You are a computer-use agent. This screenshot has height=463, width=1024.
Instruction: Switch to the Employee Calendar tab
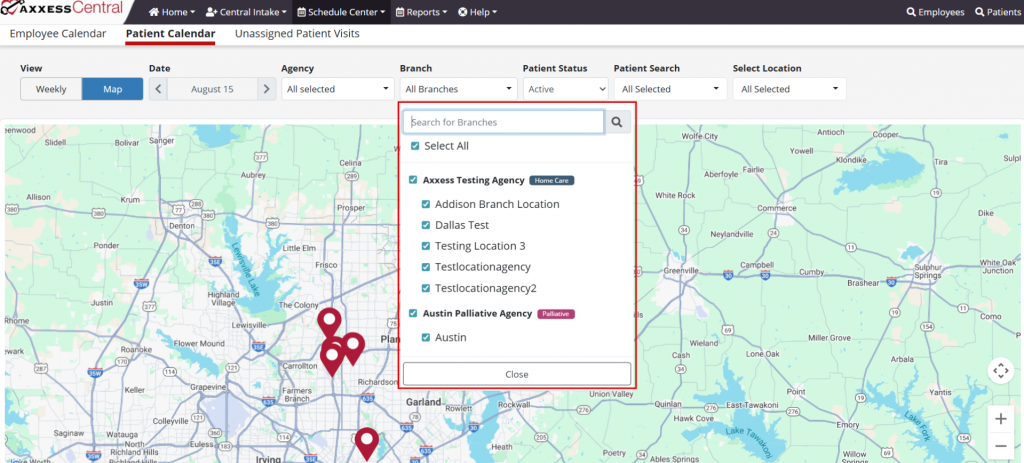point(57,34)
